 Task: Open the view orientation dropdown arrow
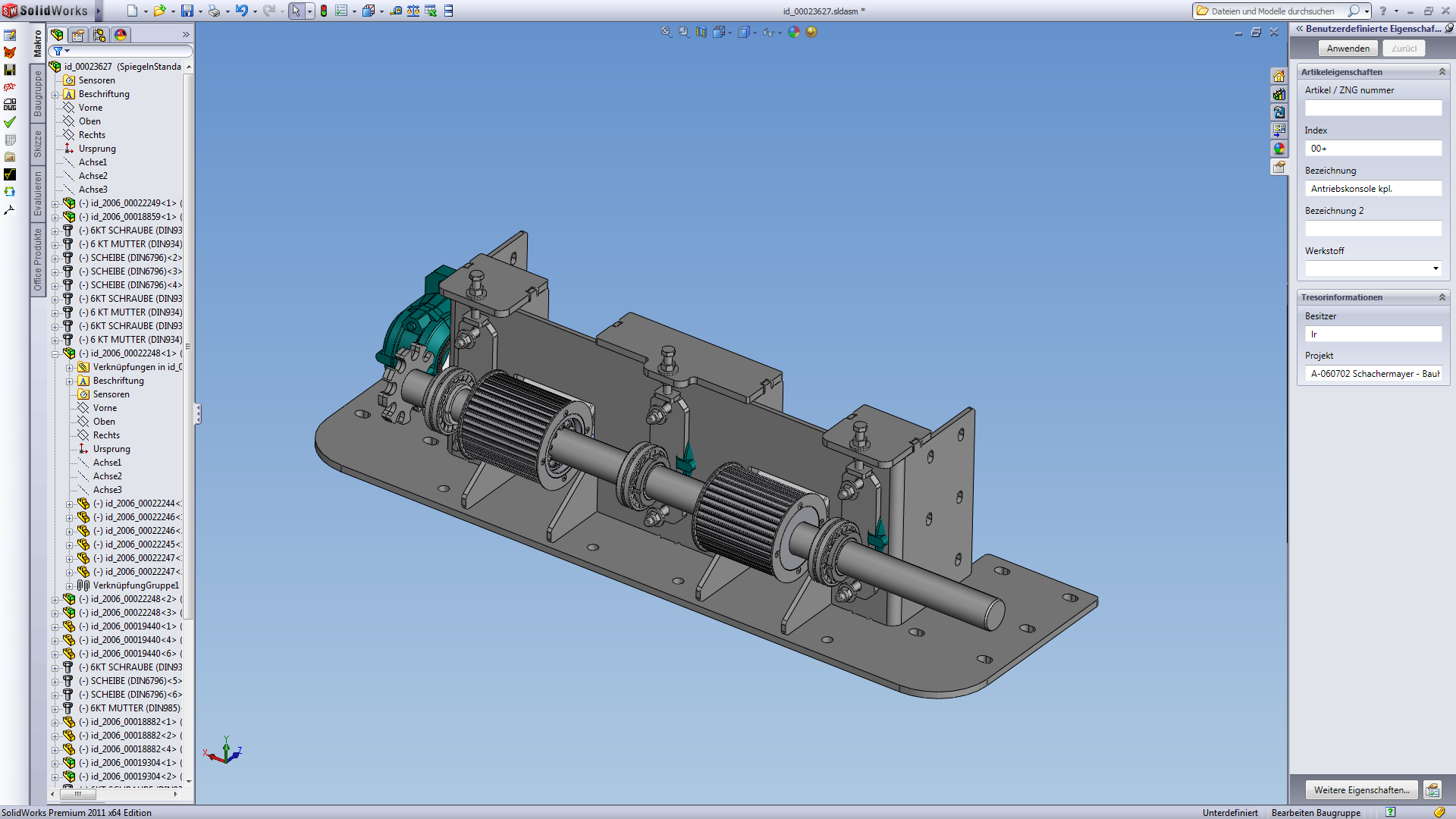click(x=730, y=33)
